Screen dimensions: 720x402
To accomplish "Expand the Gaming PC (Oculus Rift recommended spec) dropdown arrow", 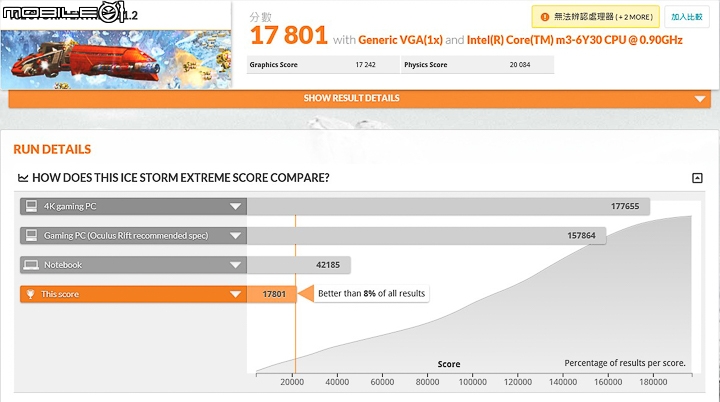I will [x=236, y=236].
